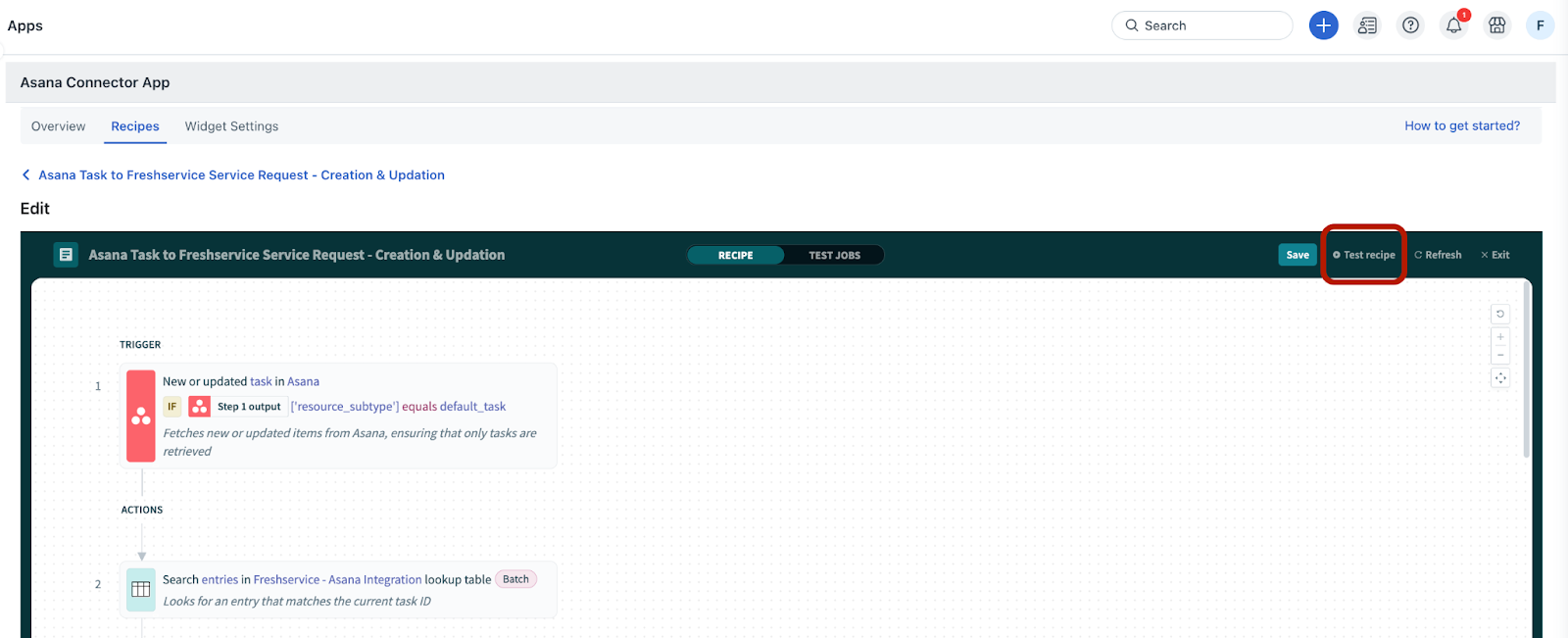The image size is (1568, 638).
Task: Open the tasks list icon in header
Action: coord(1367,25)
